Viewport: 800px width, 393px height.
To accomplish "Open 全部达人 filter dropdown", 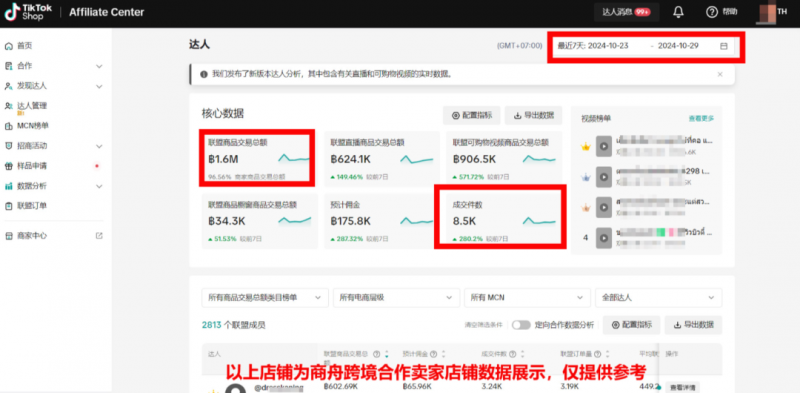I will tap(659, 298).
